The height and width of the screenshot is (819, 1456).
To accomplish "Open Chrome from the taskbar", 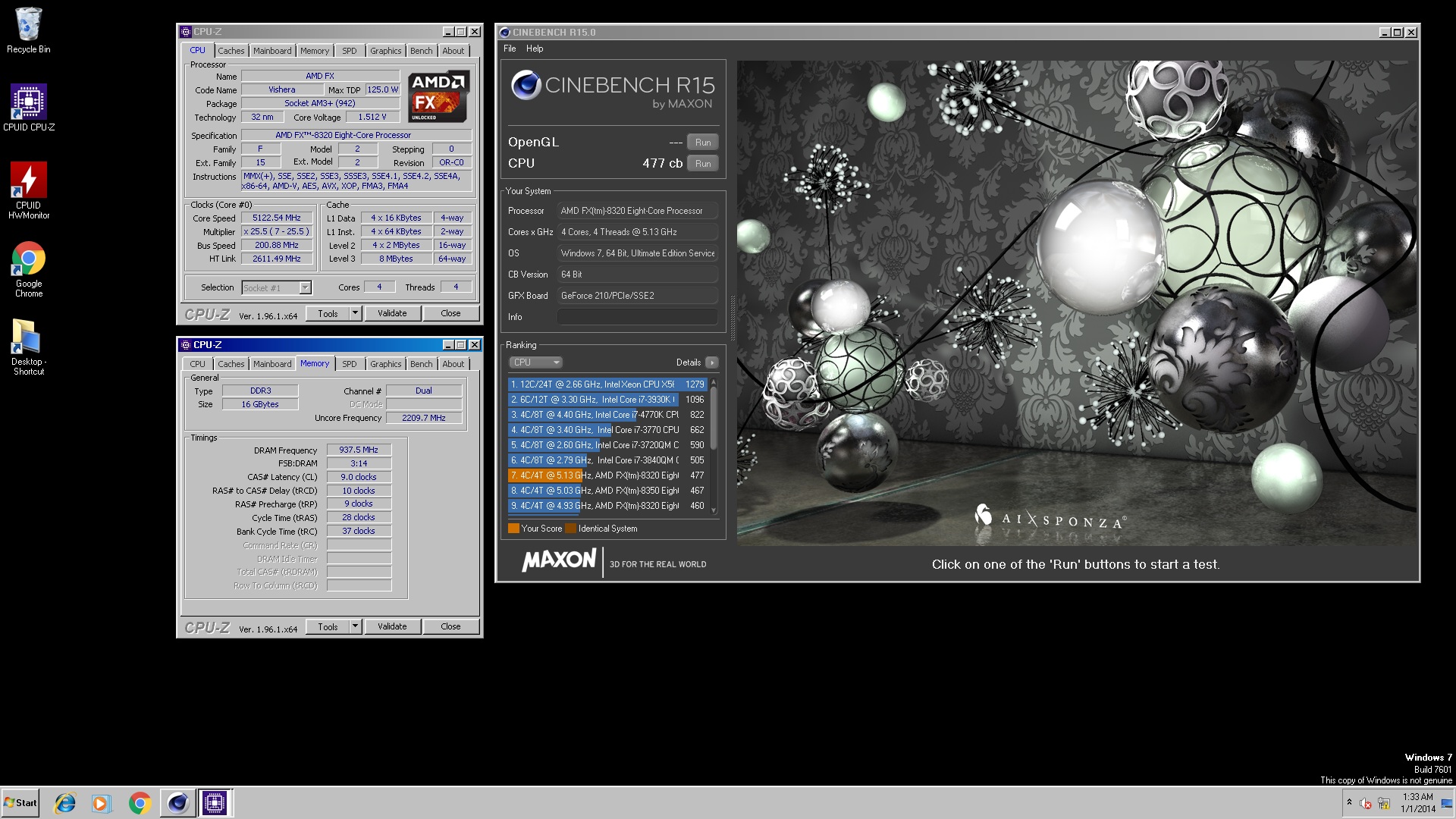I will click(140, 803).
